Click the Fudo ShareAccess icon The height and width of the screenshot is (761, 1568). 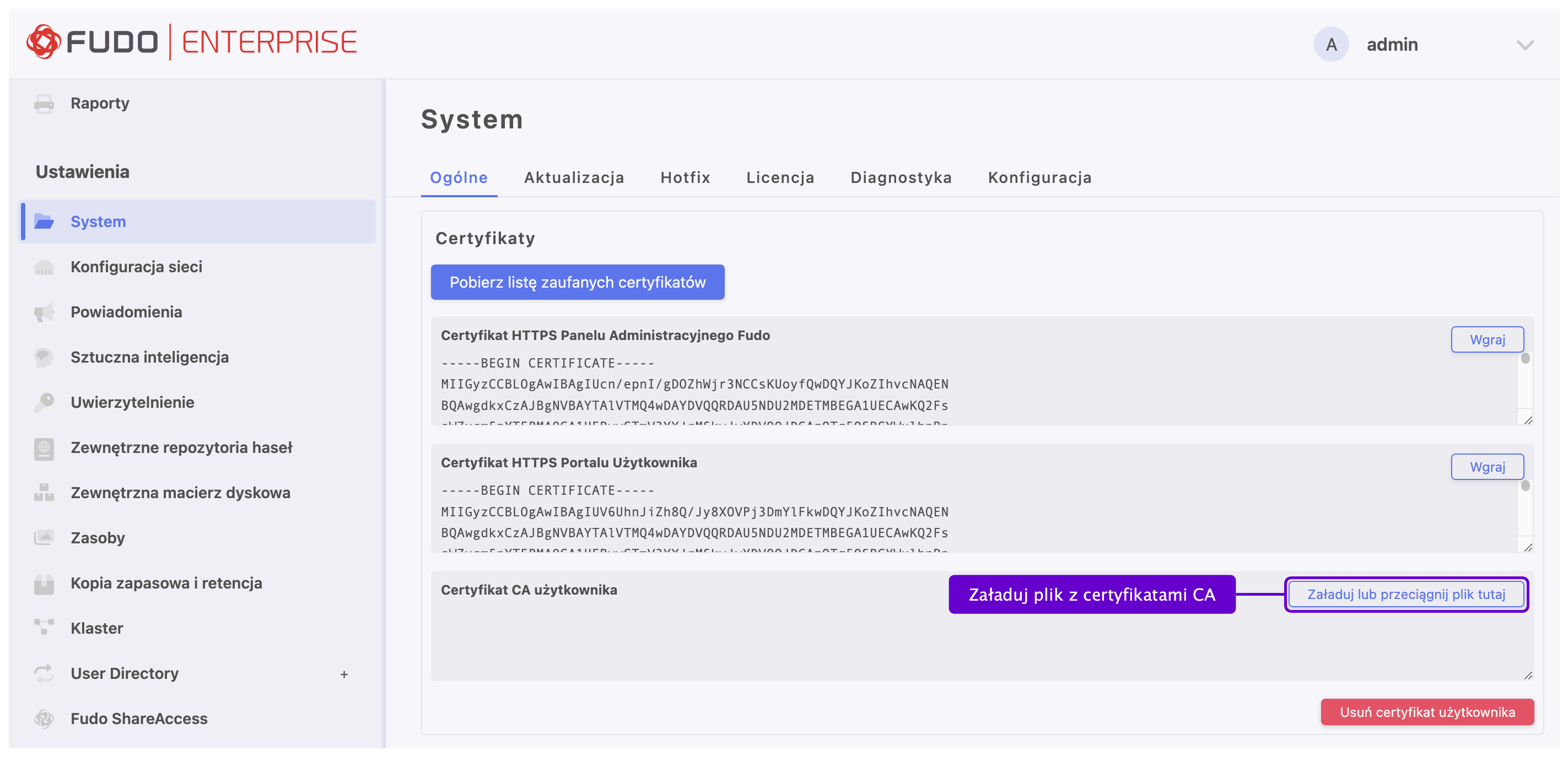tap(44, 719)
